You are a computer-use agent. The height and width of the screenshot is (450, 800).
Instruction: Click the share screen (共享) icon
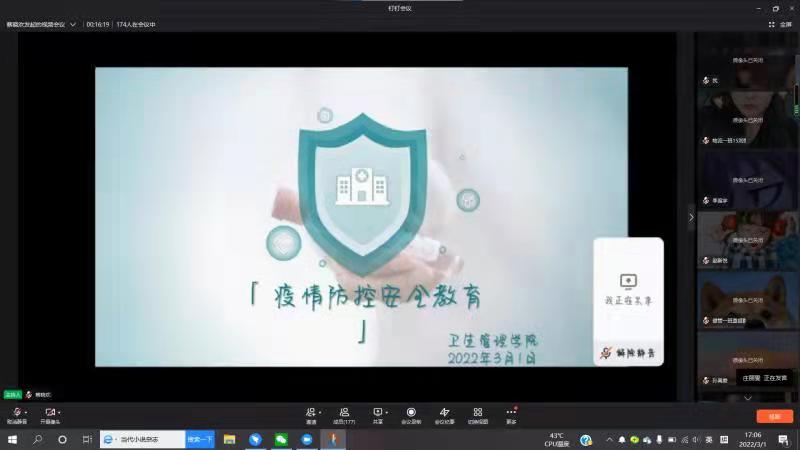tap(378, 415)
